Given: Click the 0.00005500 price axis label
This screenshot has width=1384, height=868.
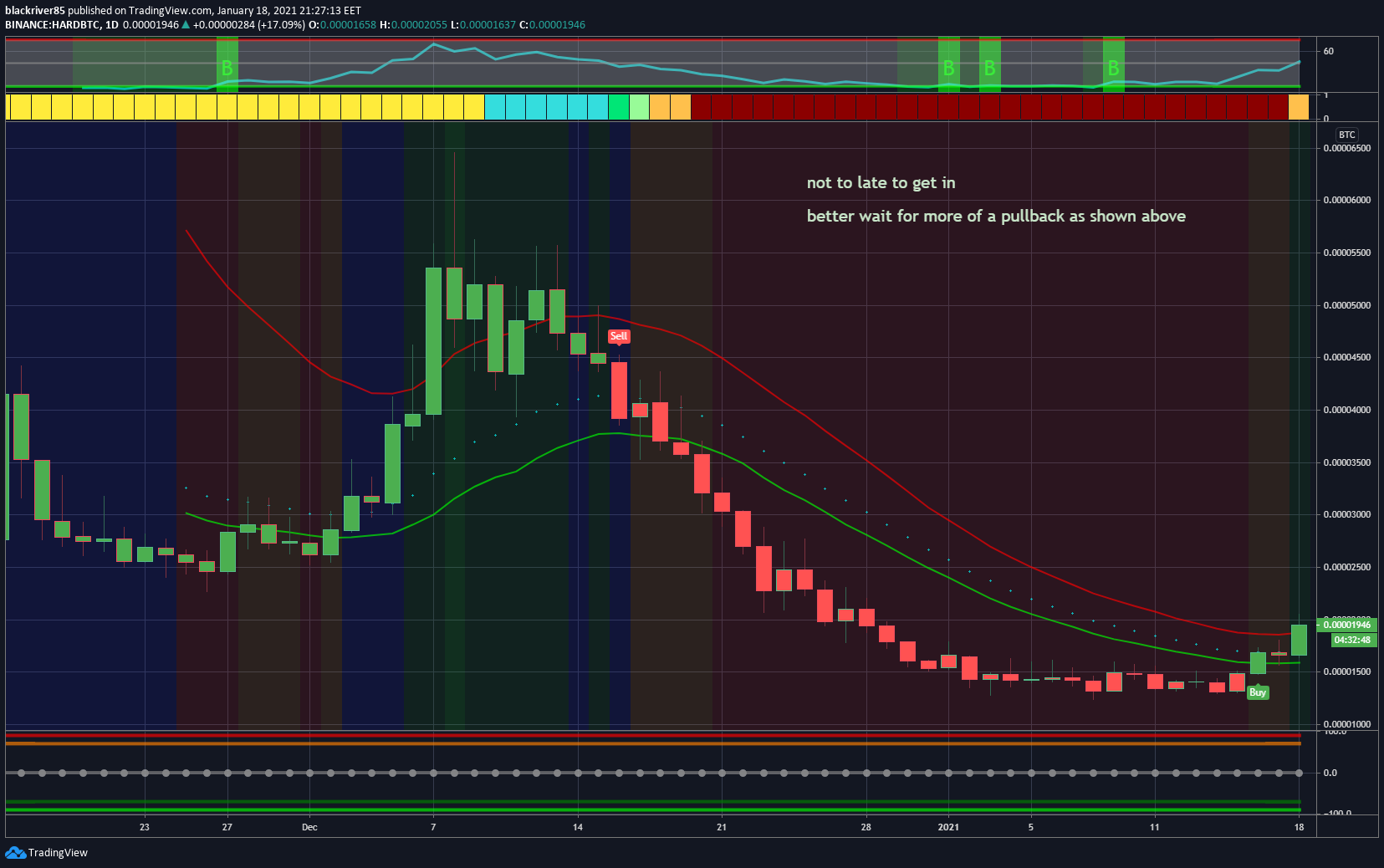Looking at the screenshot, I should pyautogui.click(x=1347, y=253).
